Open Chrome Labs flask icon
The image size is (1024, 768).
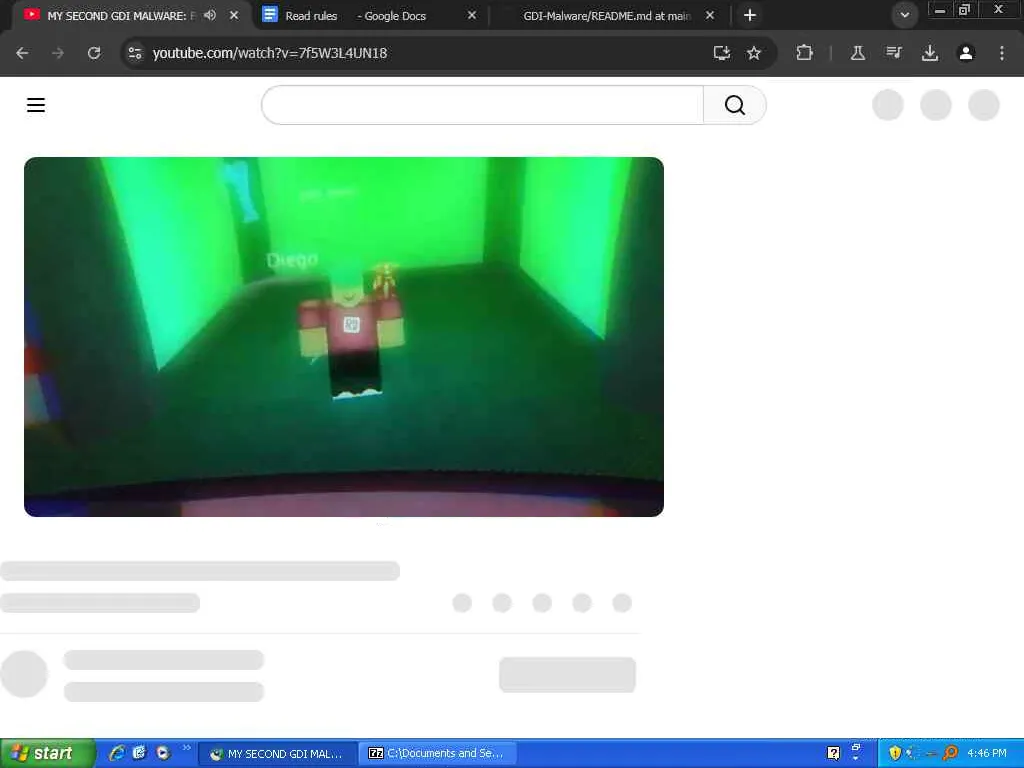pyautogui.click(x=857, y=53)
